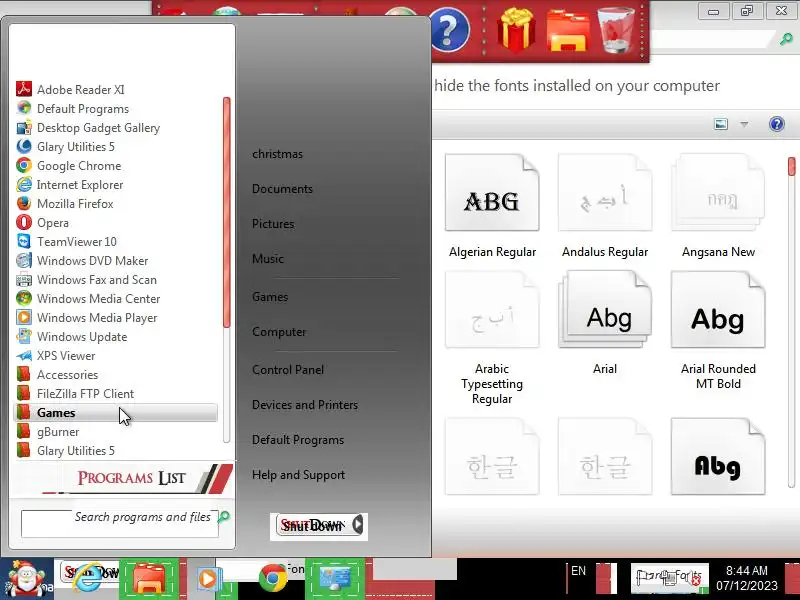The width and height of the screenshot is (800, 600).
Task: Open the taskbar clock showing 8:44 AM
Action: click(746, 578)
